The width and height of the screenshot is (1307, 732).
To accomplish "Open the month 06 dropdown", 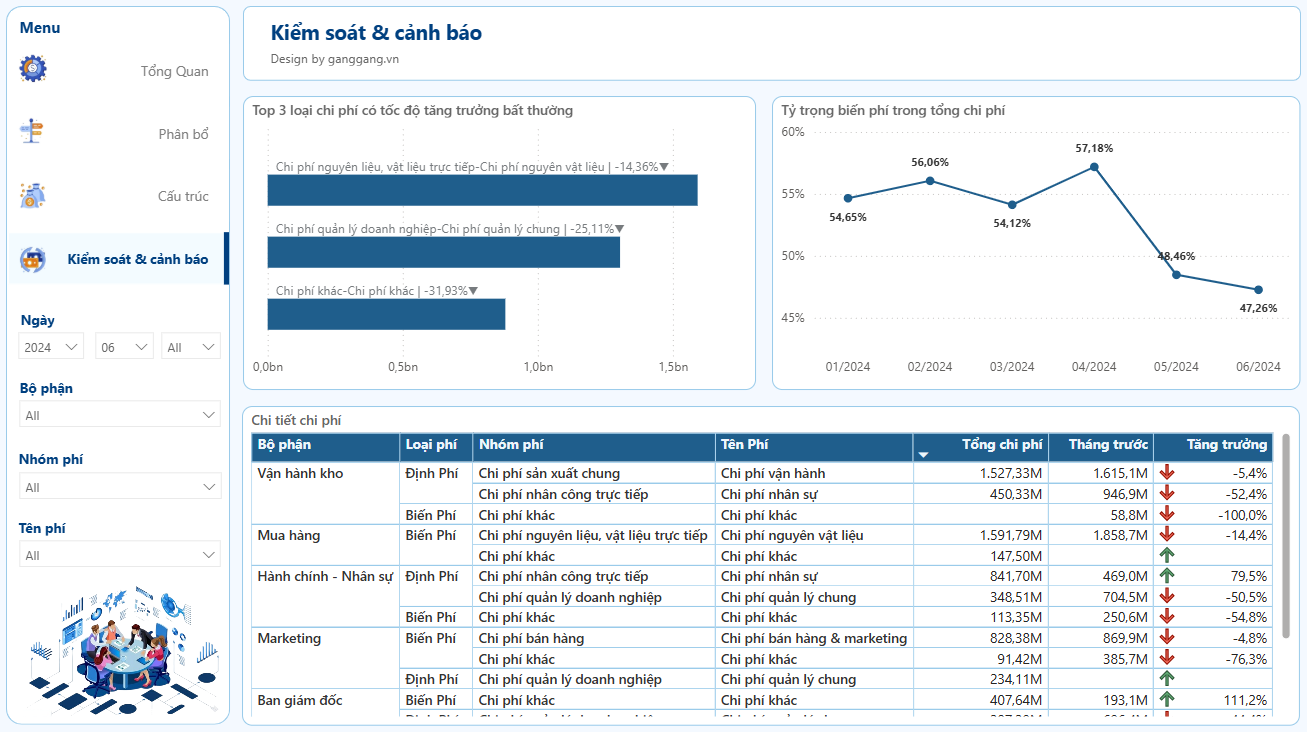I will click(124, 347).
